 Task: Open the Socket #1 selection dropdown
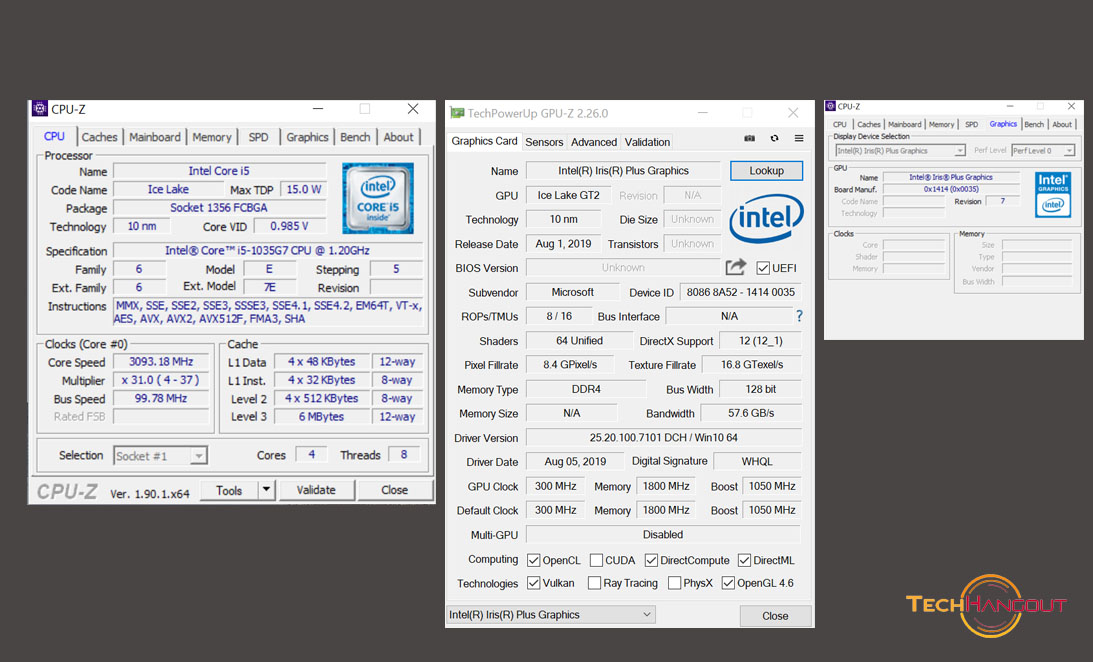point(160,456)
